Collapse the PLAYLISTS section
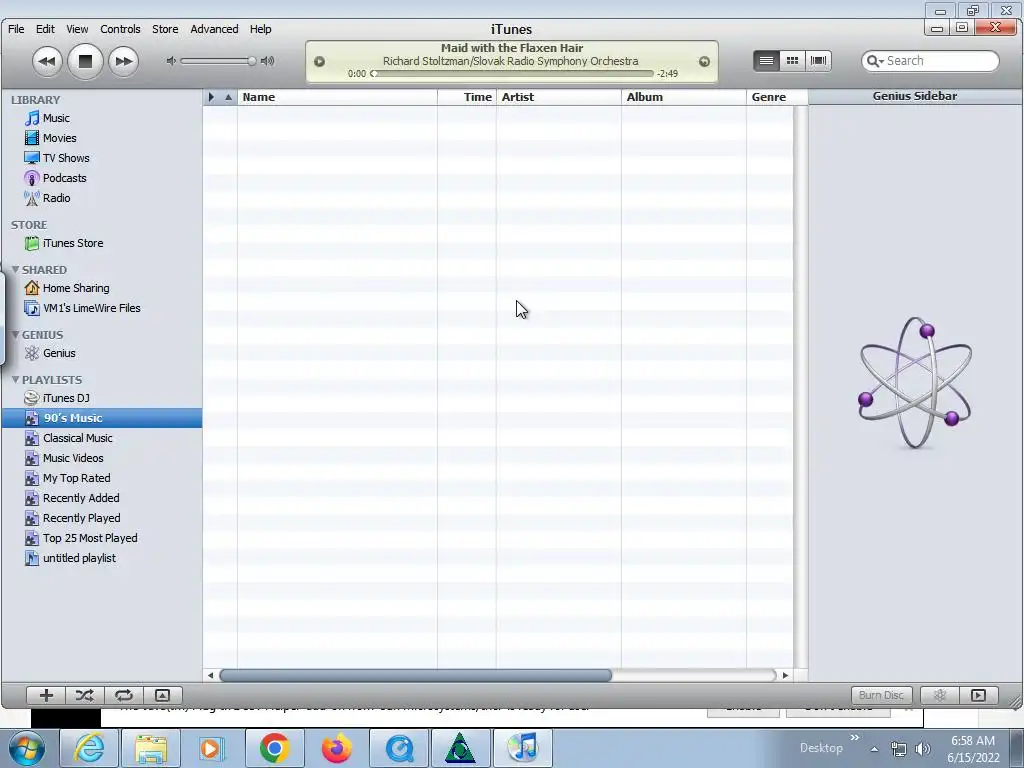Image resolution: width=1024 pixels, height=768 pixels. click(x=15, y=379)
